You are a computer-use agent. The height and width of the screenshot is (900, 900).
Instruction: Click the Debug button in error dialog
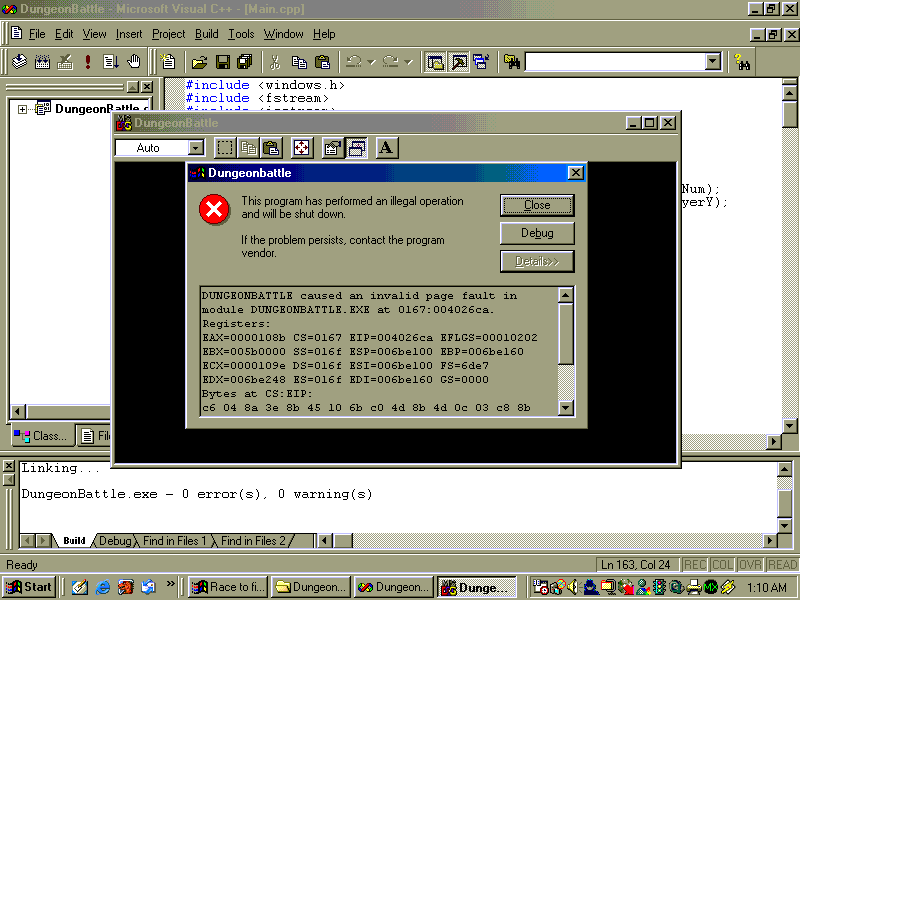pyautogui.click(x=537, y=233)
